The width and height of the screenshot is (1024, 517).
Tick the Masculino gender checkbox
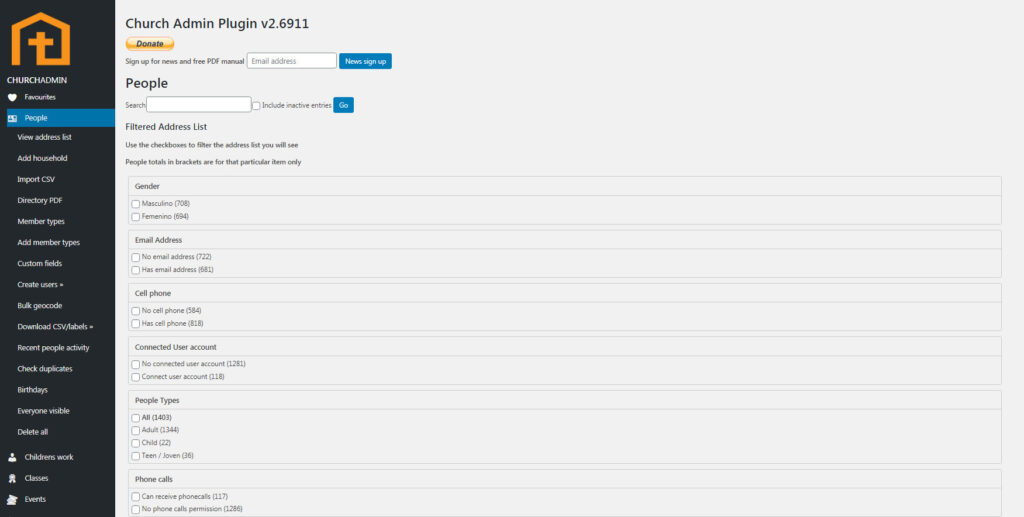click(x=136, y=204)
